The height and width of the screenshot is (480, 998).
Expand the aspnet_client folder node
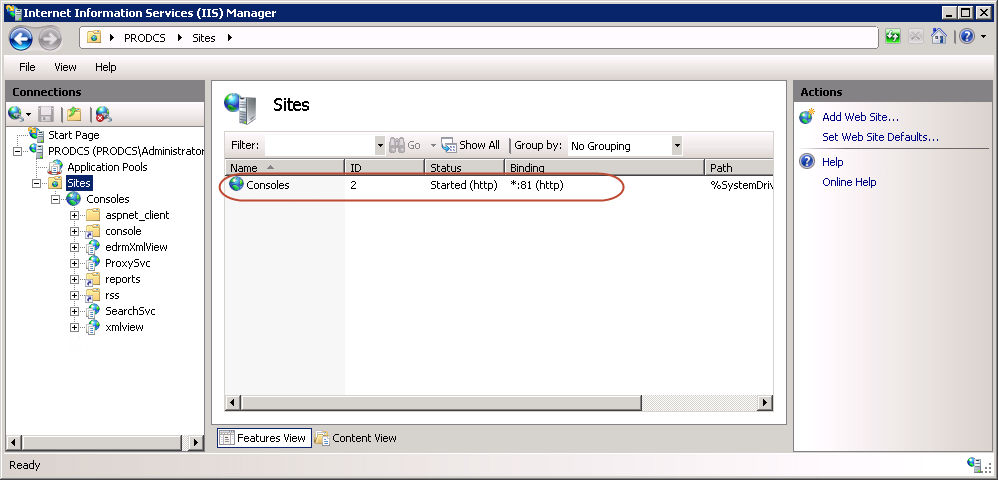pyautogui.click(x=75, y=215)
